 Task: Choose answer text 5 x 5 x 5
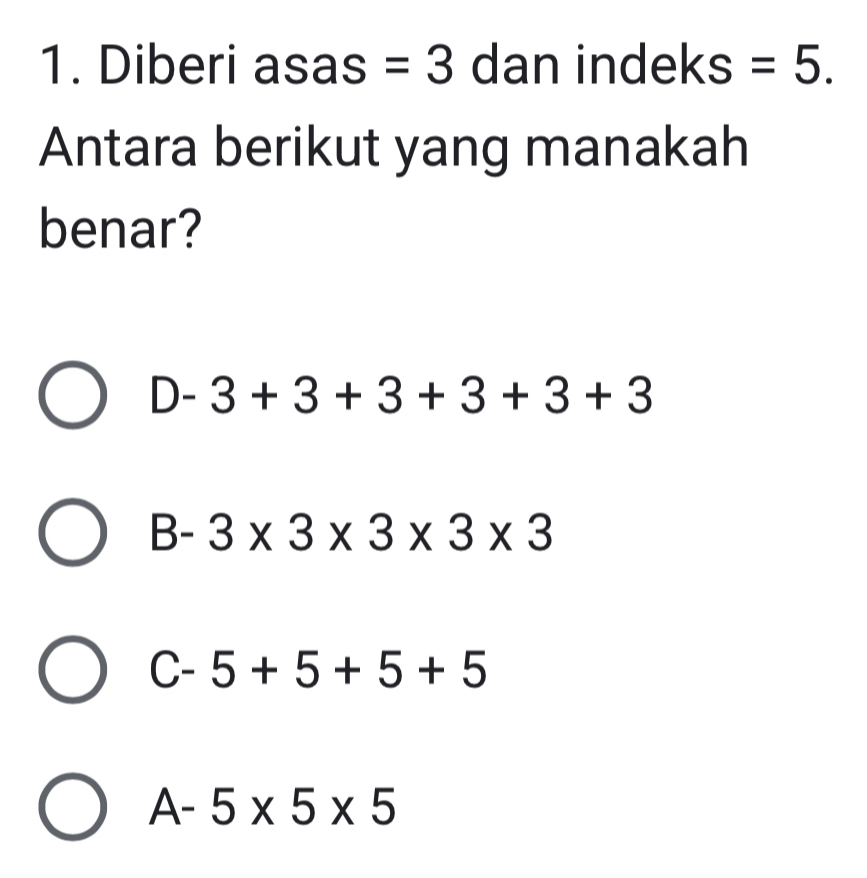click(x=302, y=807)
